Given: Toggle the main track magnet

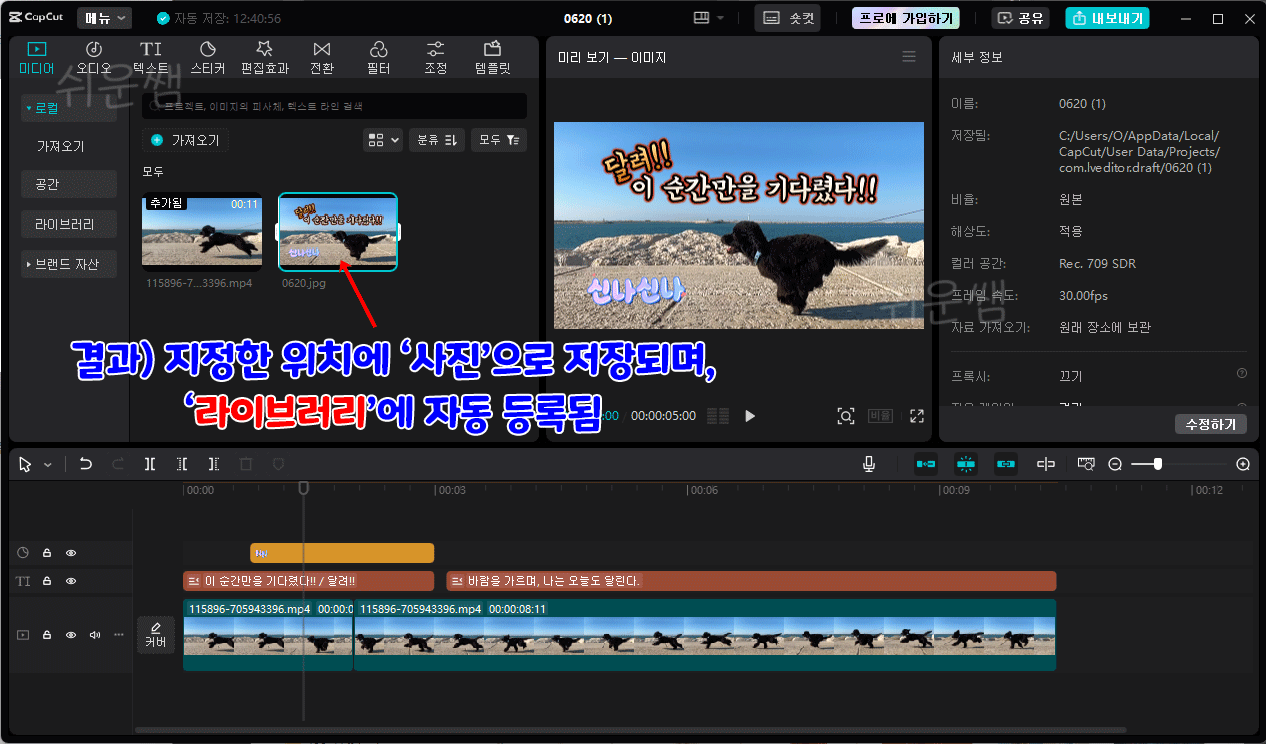Looking at the screenshot, I should pos(925,464).
